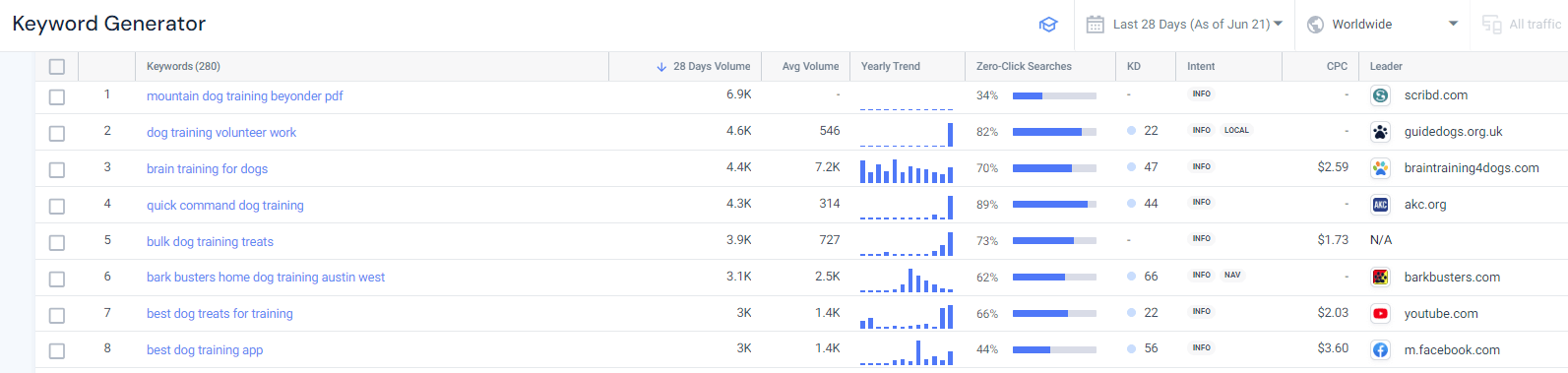Image resolution: width=1568 pixels, height=373 pixels.
Task: Open keyword quick command dog training
Action: click(x=225, y=206)
